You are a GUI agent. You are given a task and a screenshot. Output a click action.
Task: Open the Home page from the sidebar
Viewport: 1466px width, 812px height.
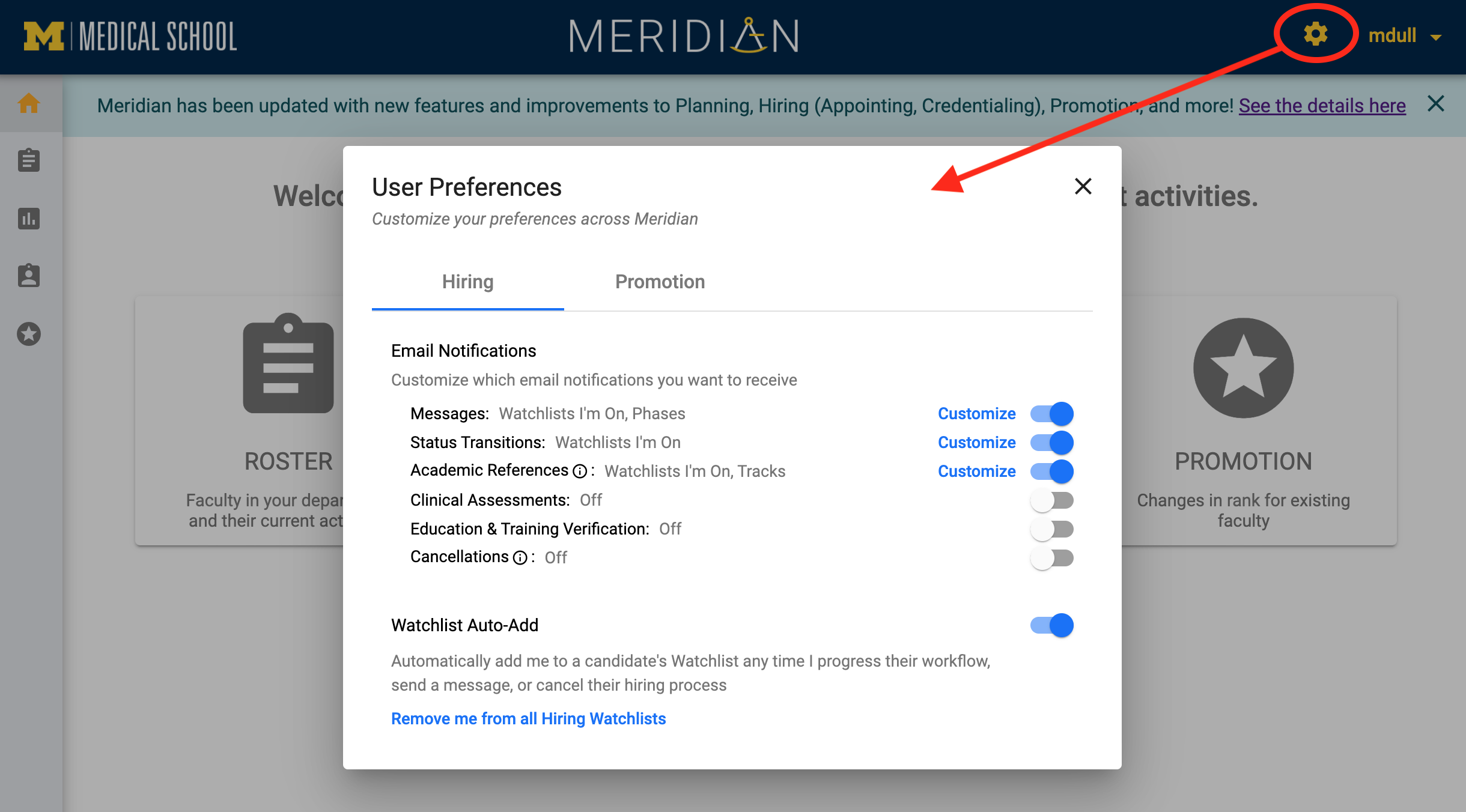[29, 103]
